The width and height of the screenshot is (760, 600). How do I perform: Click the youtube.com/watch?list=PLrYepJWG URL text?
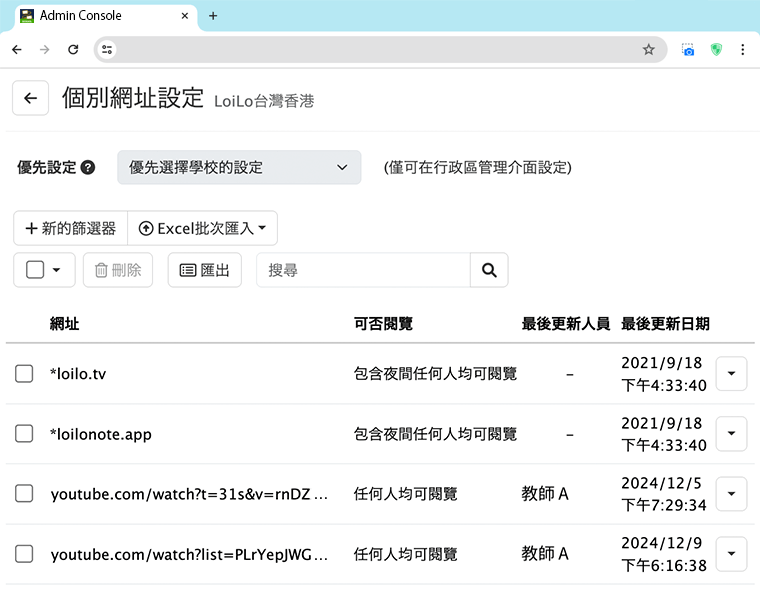189,554
